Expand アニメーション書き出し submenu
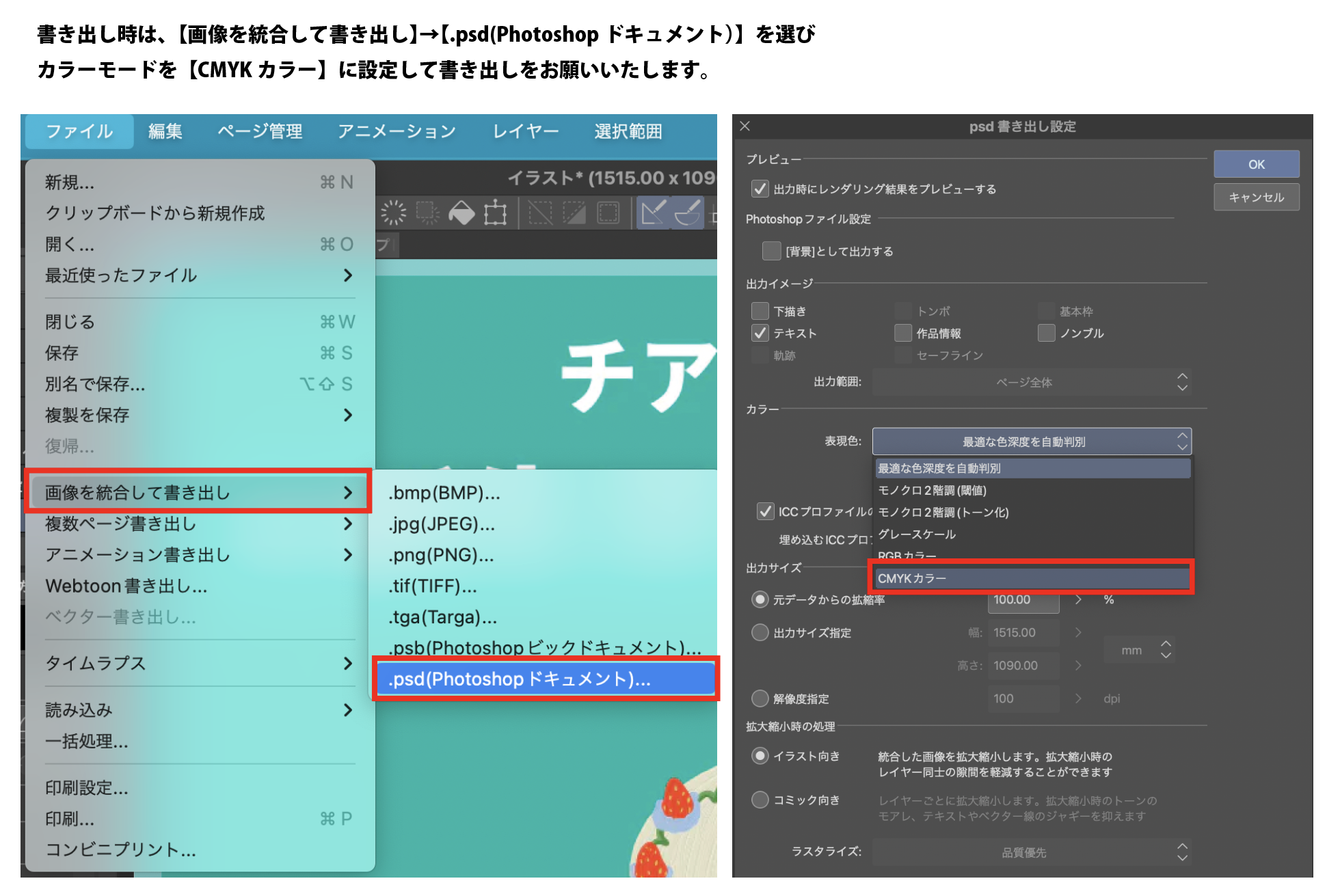This screenshot has width=1340, height=896. pyautogui.click(x=200, y=555)
